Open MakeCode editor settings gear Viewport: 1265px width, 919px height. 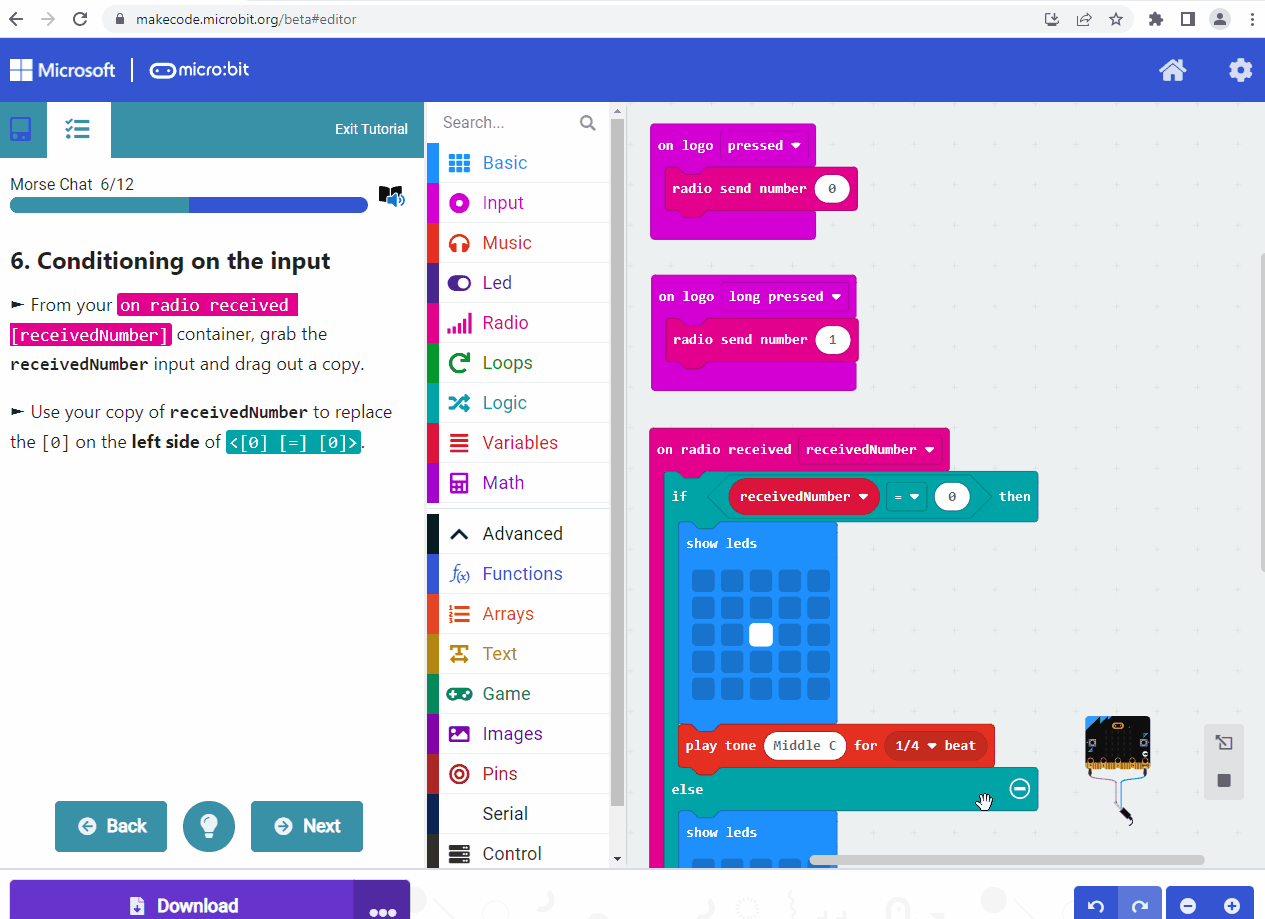coord(1240,70)
